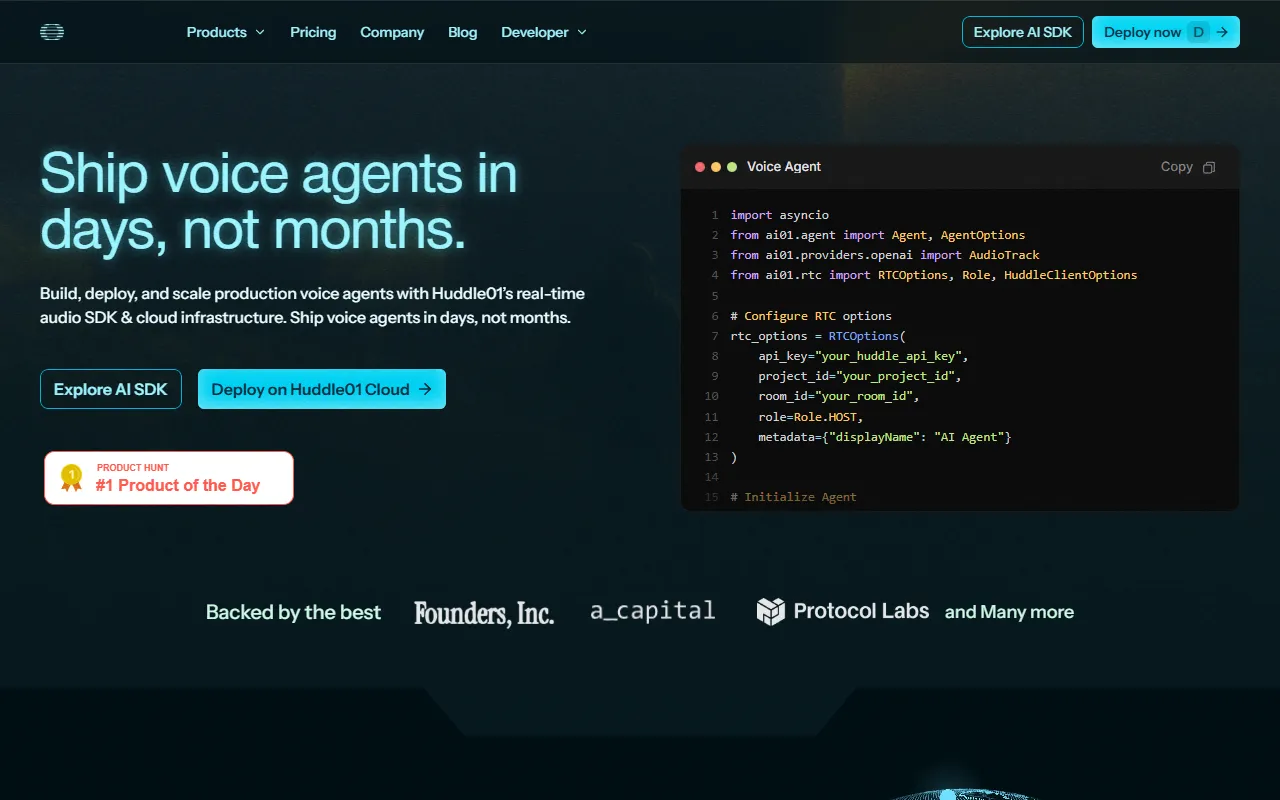Click the project_id code line

pos(860,376)
